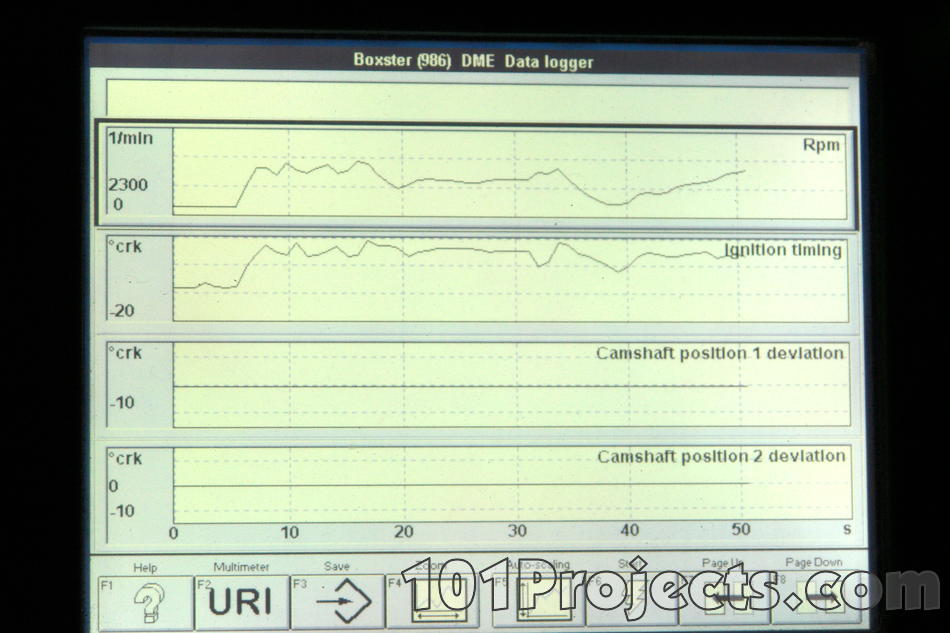Select the Camshaft position 1 deviation graph
Image resolution: width=950 pixels, height=633 pixels.
click(x=479, y=385)
